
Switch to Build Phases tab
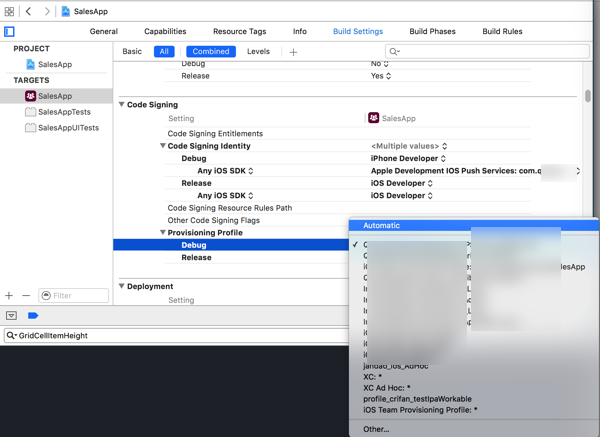[432, 31]
